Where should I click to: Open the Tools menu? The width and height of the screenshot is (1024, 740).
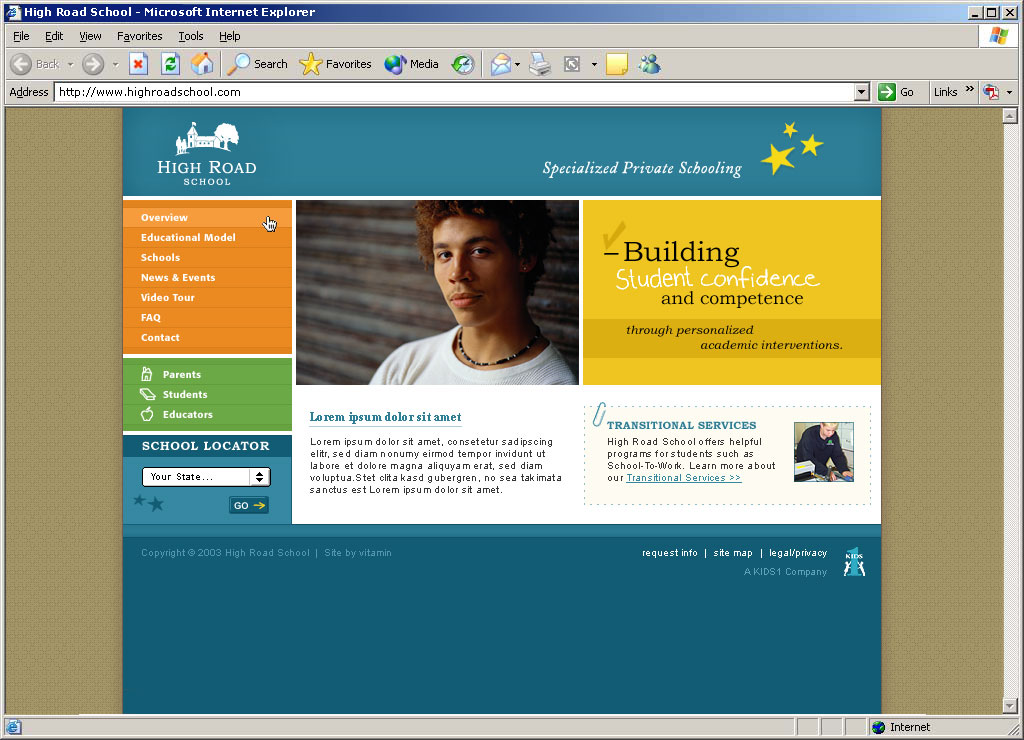pyautogui.click(x=190, y=36)
